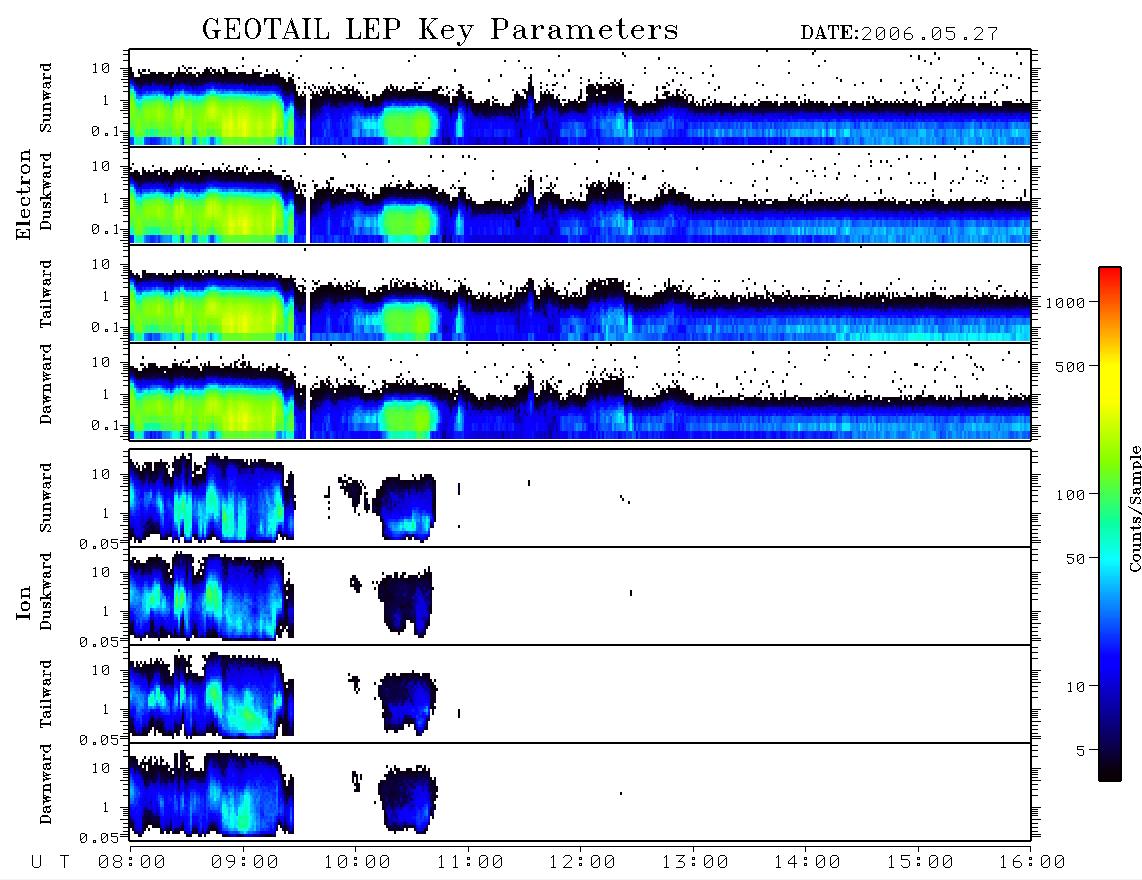Select the 16:00 time tick label

click(x=1032, y=863)
